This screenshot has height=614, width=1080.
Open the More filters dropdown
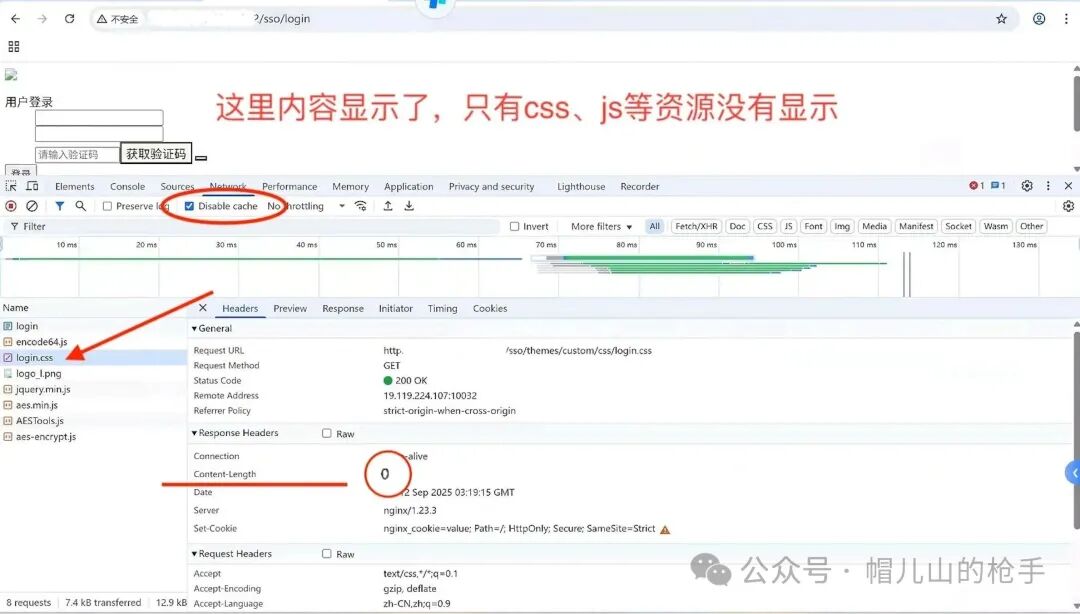pos(601,226)
